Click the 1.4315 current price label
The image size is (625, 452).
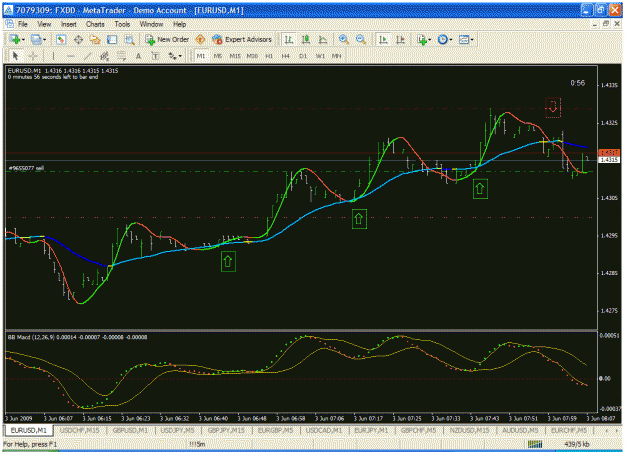click(x=609, y=160)
